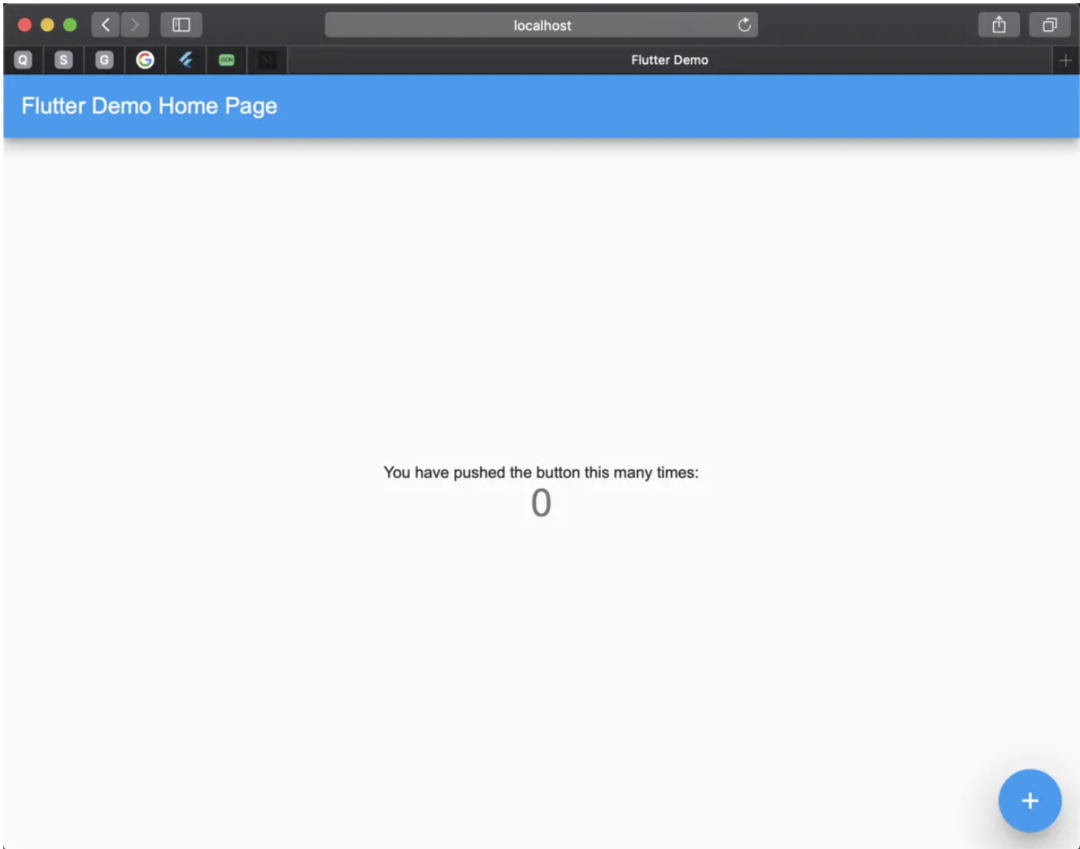The image size is (1080, 849).
Task: Show the Safari sidebar
Action: coord(181,25)
